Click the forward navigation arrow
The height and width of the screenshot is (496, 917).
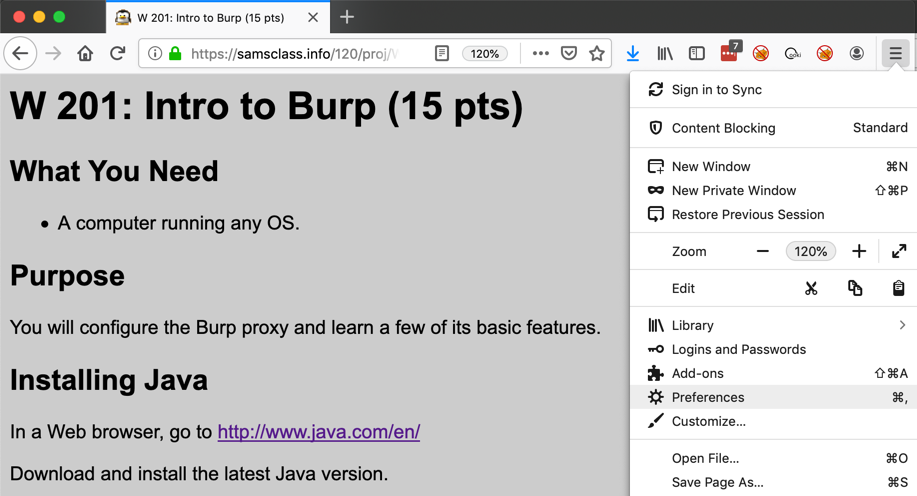click(x=53, y=54)
